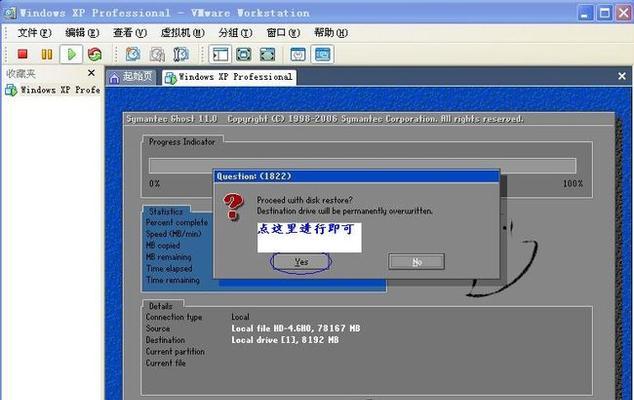This screenshot has height=400, width=634.
Task: Click the Revert to Snapshot icon
Action: (x=157, y=54)
